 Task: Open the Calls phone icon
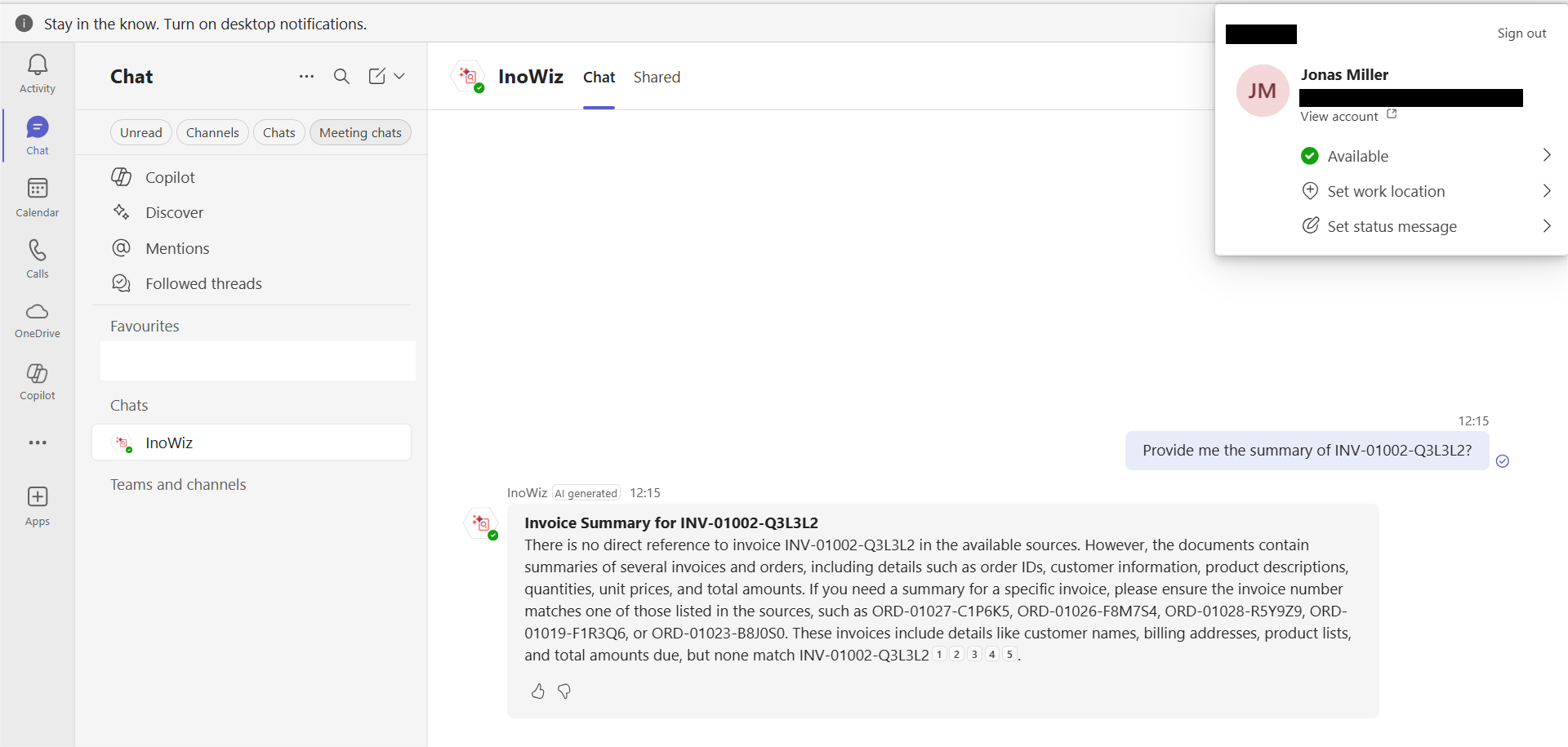[38, 258]
